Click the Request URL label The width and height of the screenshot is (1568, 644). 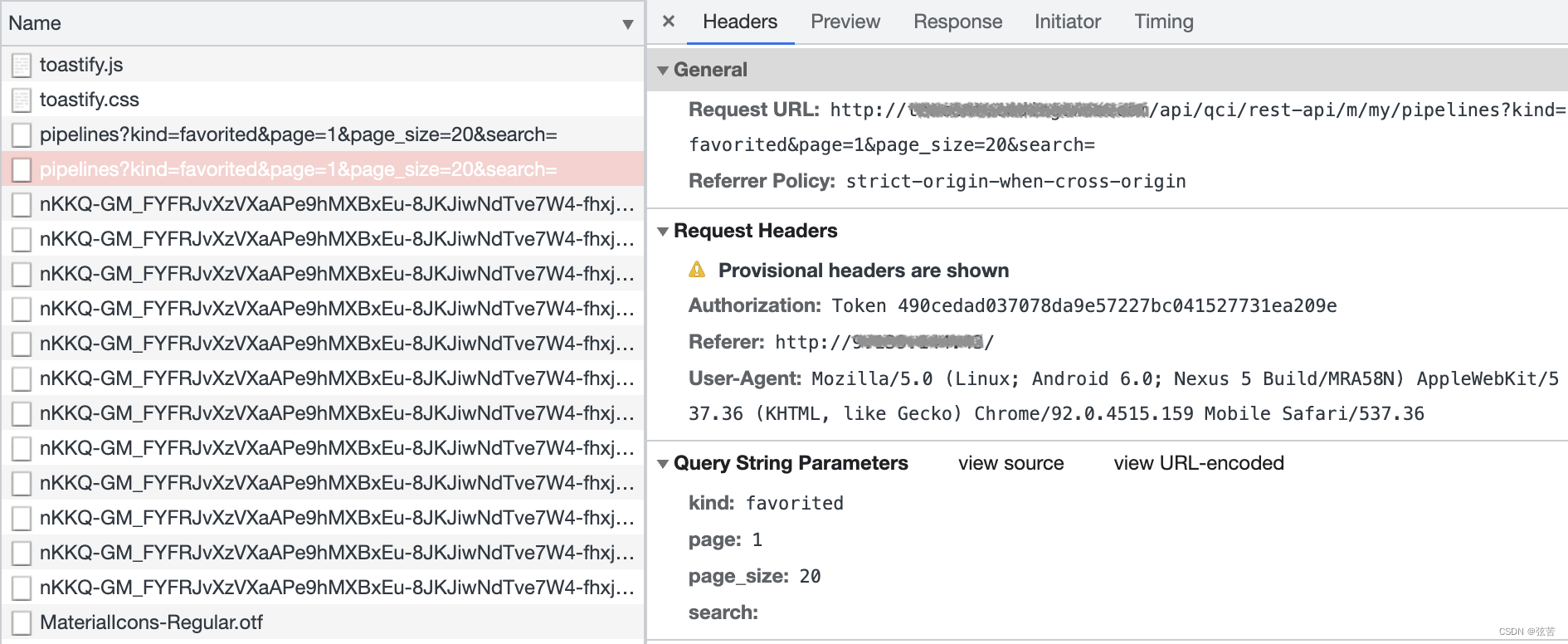click(754, 110)
